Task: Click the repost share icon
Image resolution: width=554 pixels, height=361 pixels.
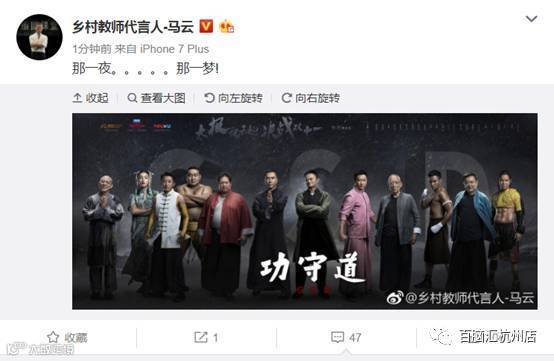Action: click(201, 337)
